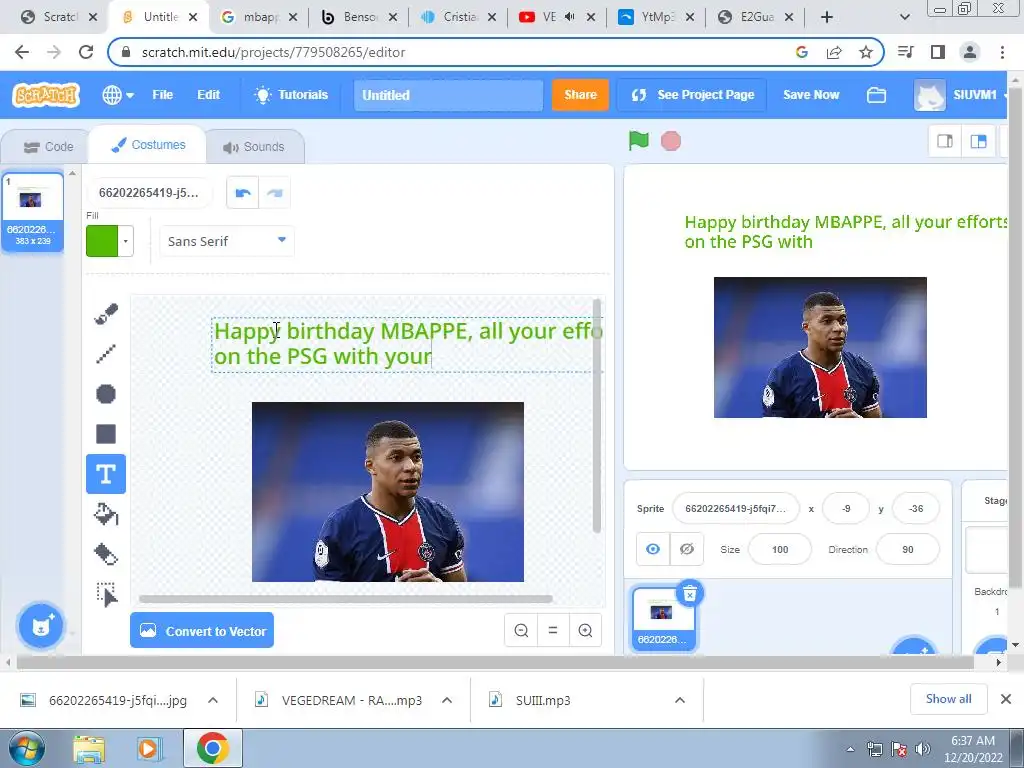Click the canvas vertical scrollbar
1024x768 pixels.
point(596,415)
